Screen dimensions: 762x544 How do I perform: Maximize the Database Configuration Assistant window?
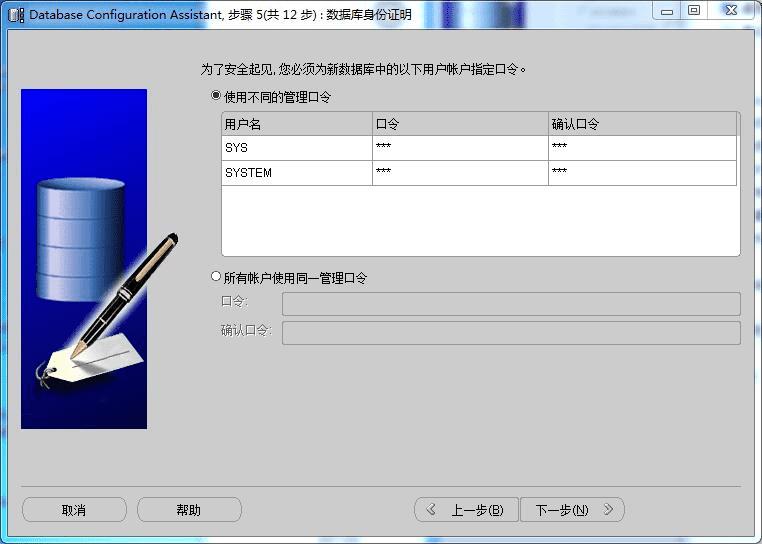(694, 11)
